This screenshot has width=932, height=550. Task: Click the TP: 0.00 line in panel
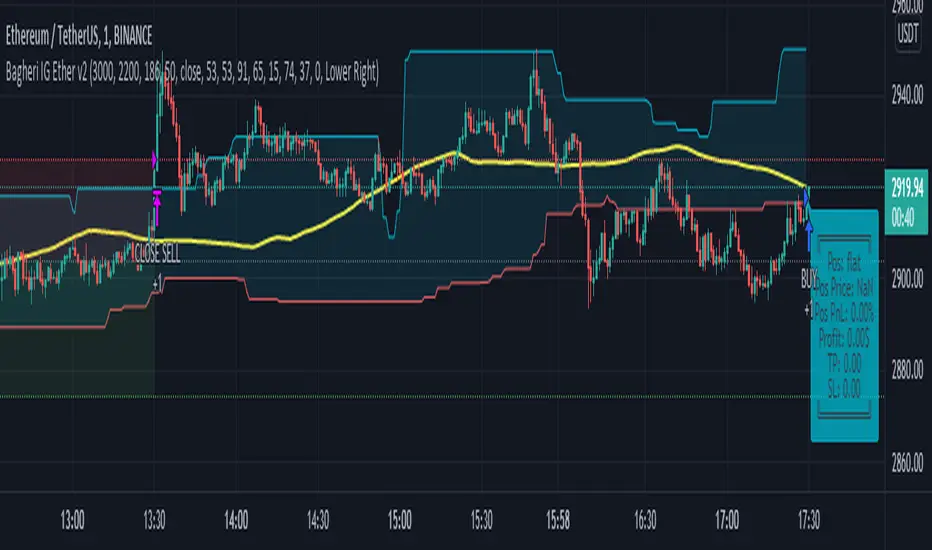pos(844,363)
